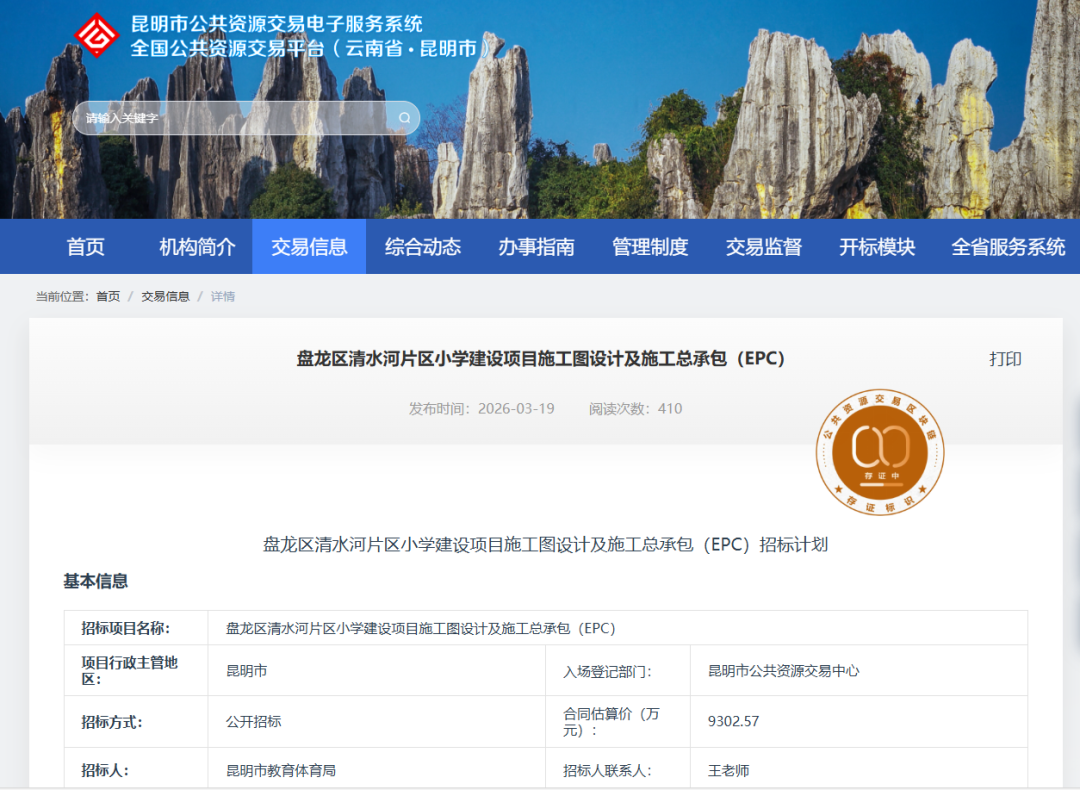Click the site logo emblem
The height and width of the screenshot is (790, 1080).
pos(97,33)
